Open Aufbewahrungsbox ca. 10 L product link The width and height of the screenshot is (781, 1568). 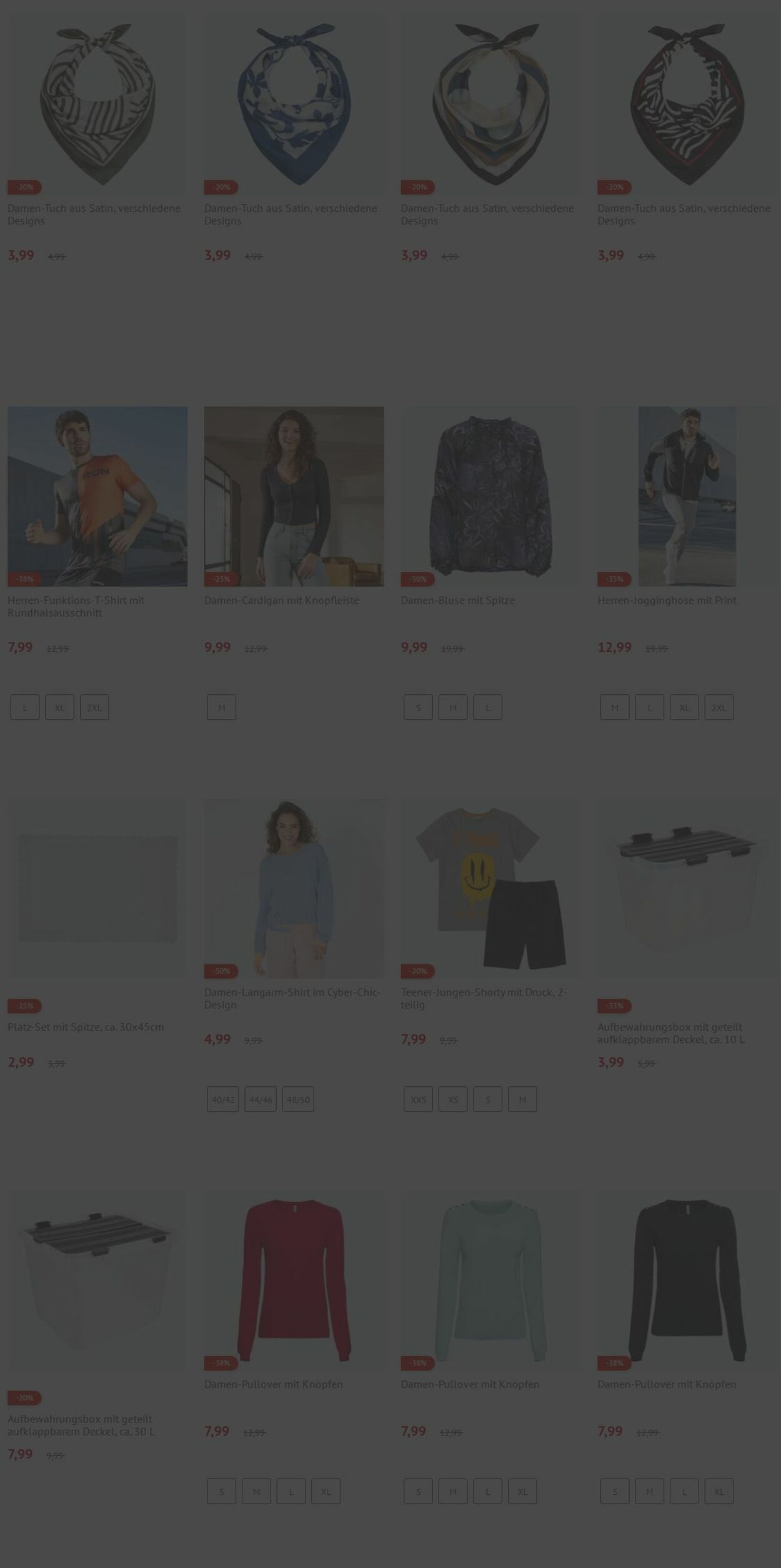671,1033
